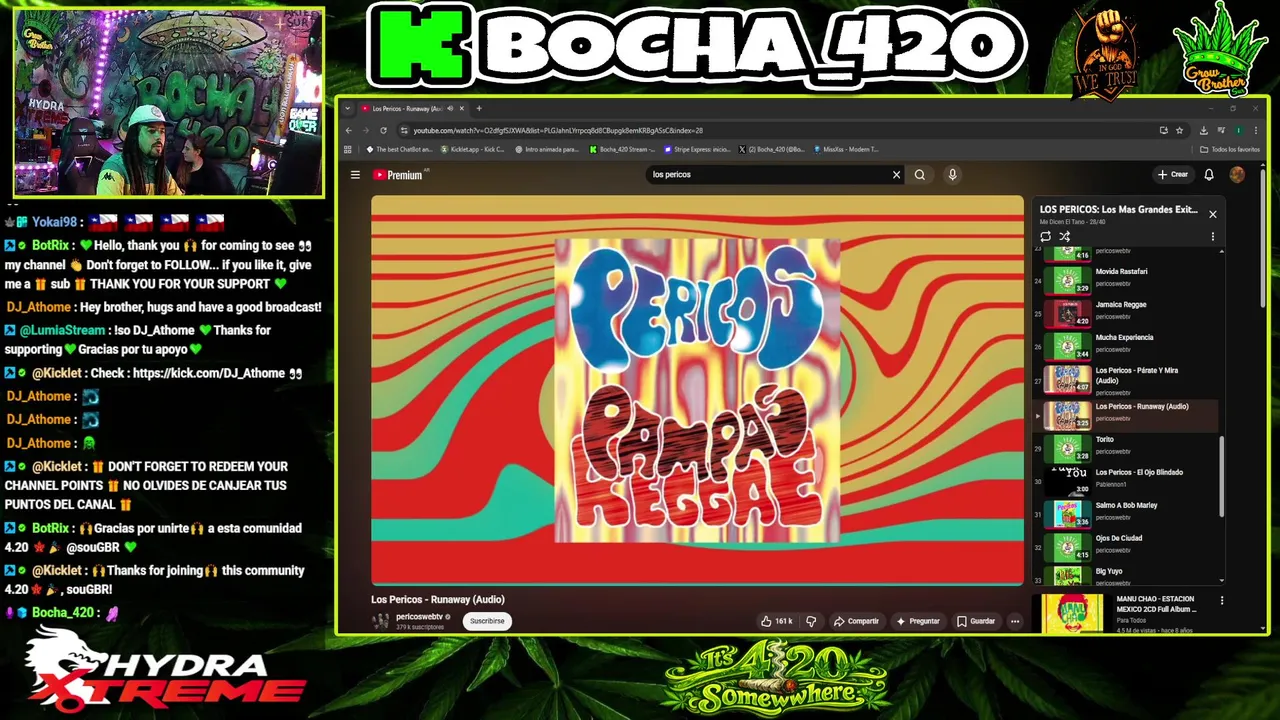Open the 'MissXss - Modern T...' bookmark

(x=846, y=150)
